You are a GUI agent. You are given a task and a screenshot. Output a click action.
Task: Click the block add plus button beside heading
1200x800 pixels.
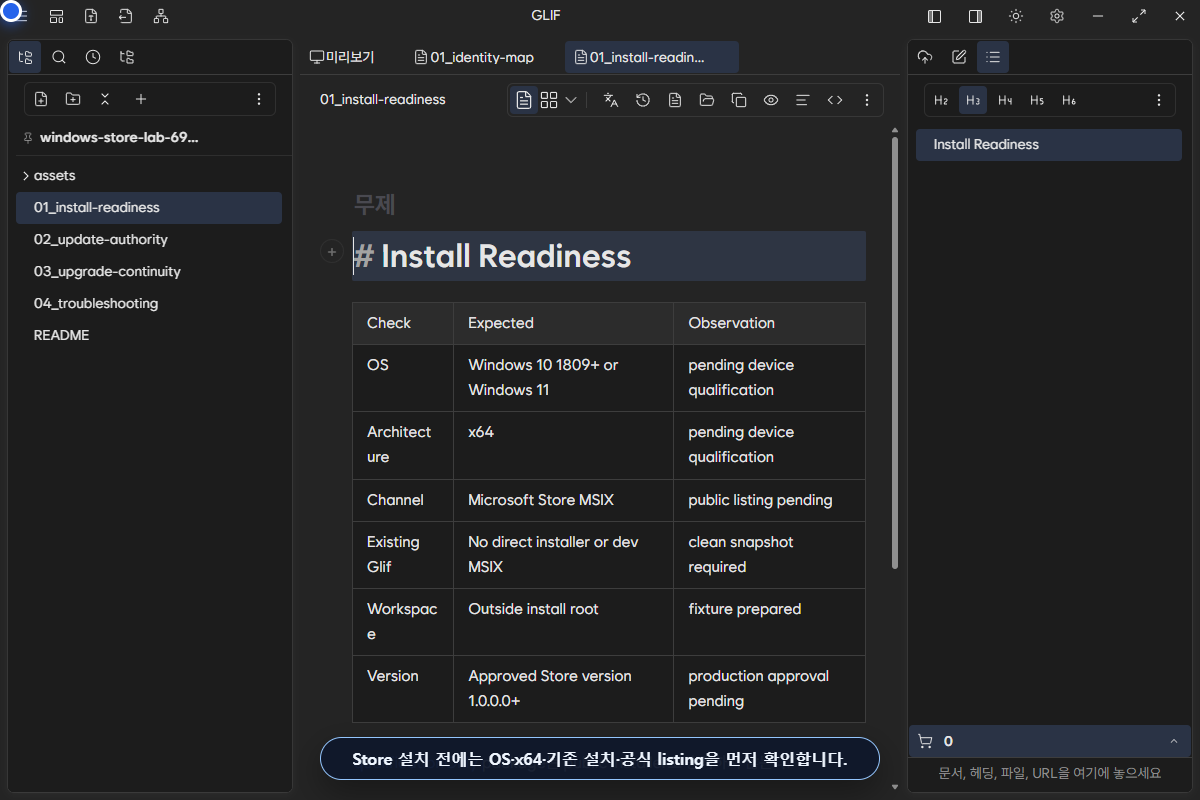(332, 252)
